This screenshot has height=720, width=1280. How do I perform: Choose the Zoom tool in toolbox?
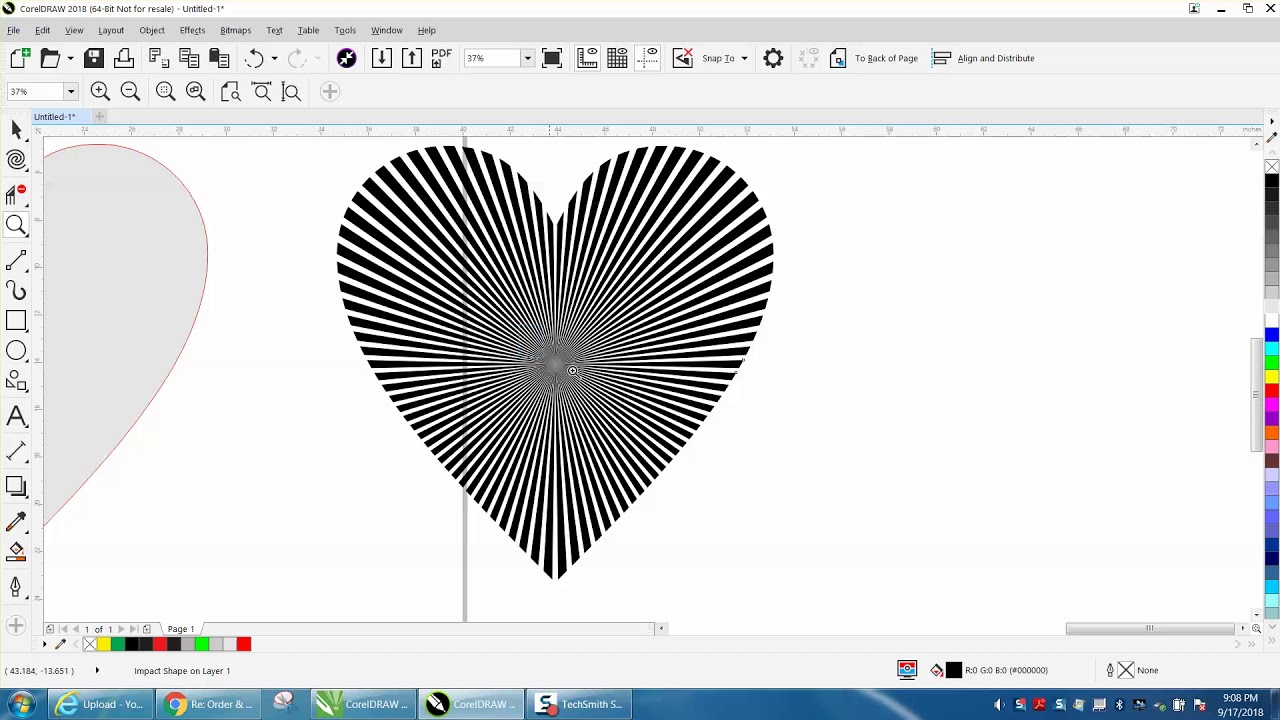point(16,226)
